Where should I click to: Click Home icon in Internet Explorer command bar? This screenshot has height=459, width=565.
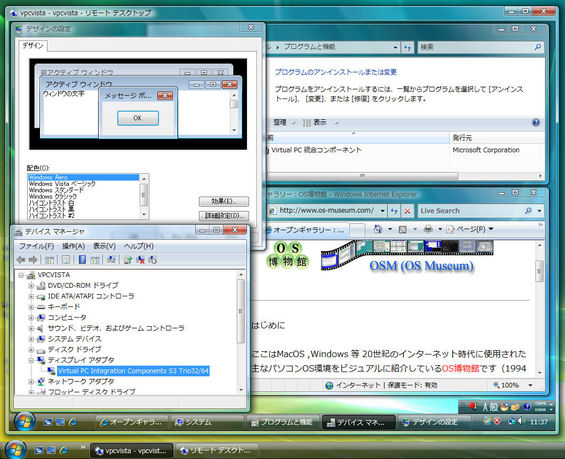[378, 229]
